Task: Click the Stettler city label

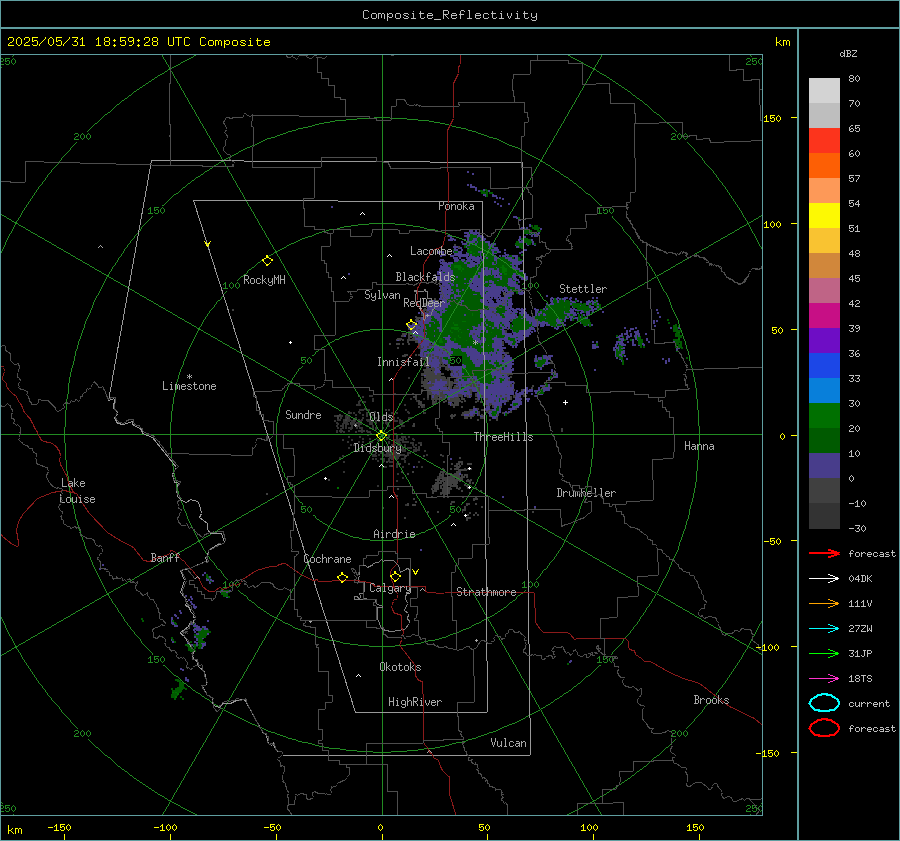Action: click(x=583, y=289)
